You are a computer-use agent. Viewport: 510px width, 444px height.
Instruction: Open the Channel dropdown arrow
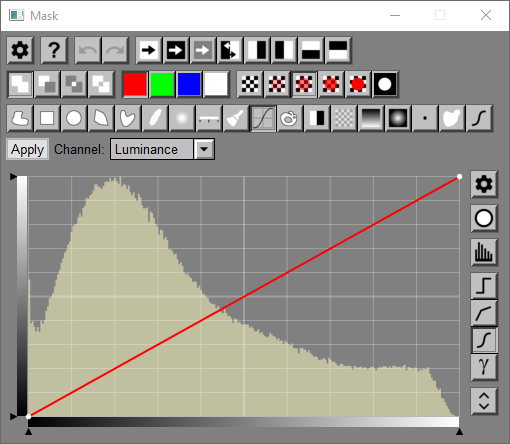pyautogui.click(x=204, y=149)
